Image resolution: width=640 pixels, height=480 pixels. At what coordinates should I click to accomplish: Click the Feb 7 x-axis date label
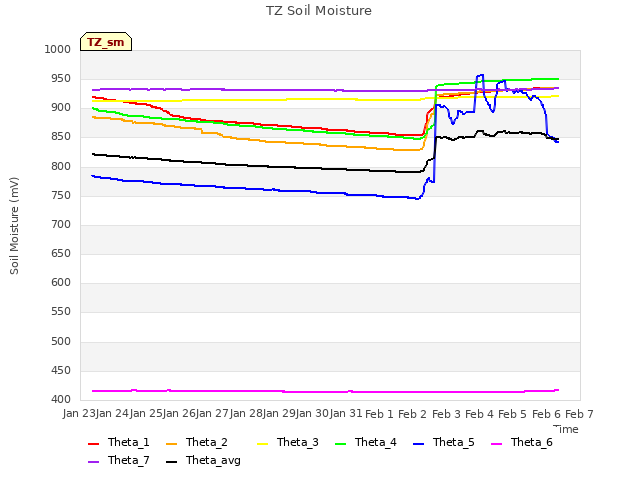580,414
